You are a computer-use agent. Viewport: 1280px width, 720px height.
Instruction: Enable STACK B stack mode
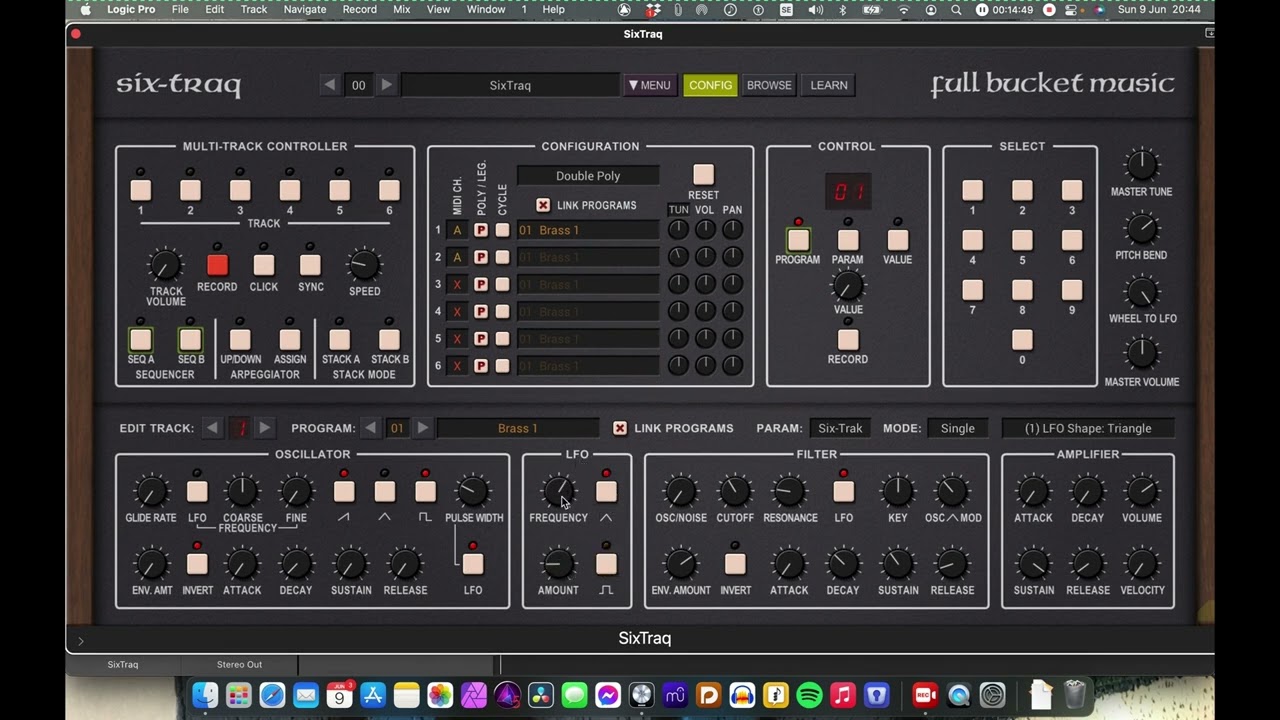click(390, 339)
